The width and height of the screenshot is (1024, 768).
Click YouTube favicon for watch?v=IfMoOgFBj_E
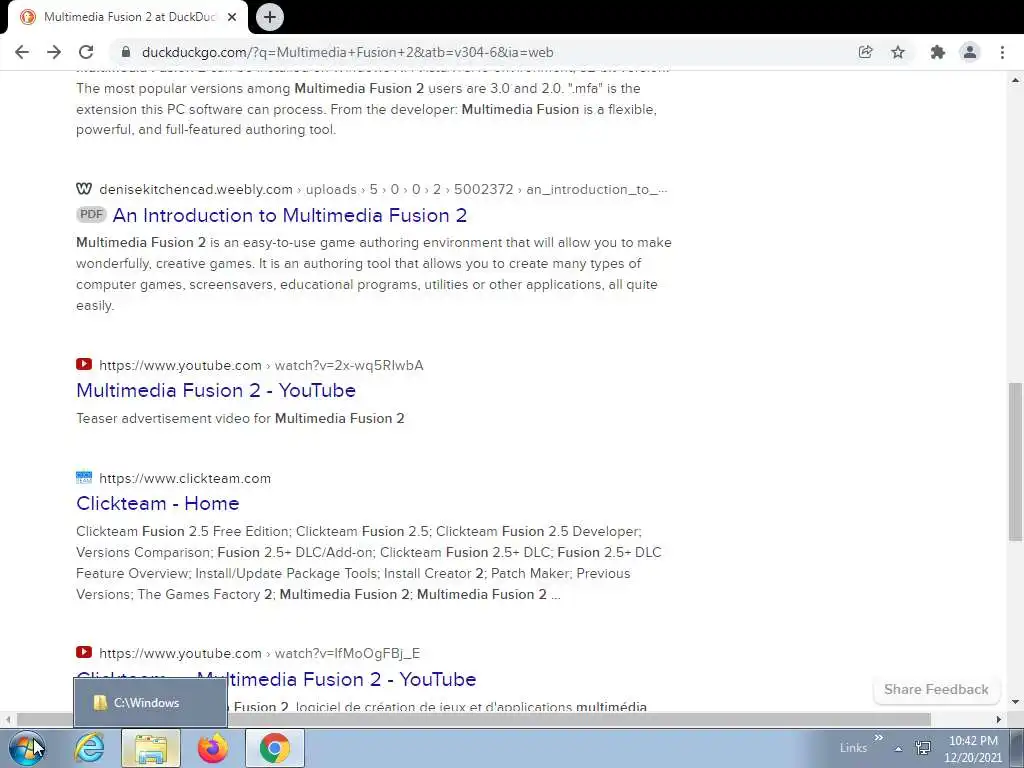point(84,652)
